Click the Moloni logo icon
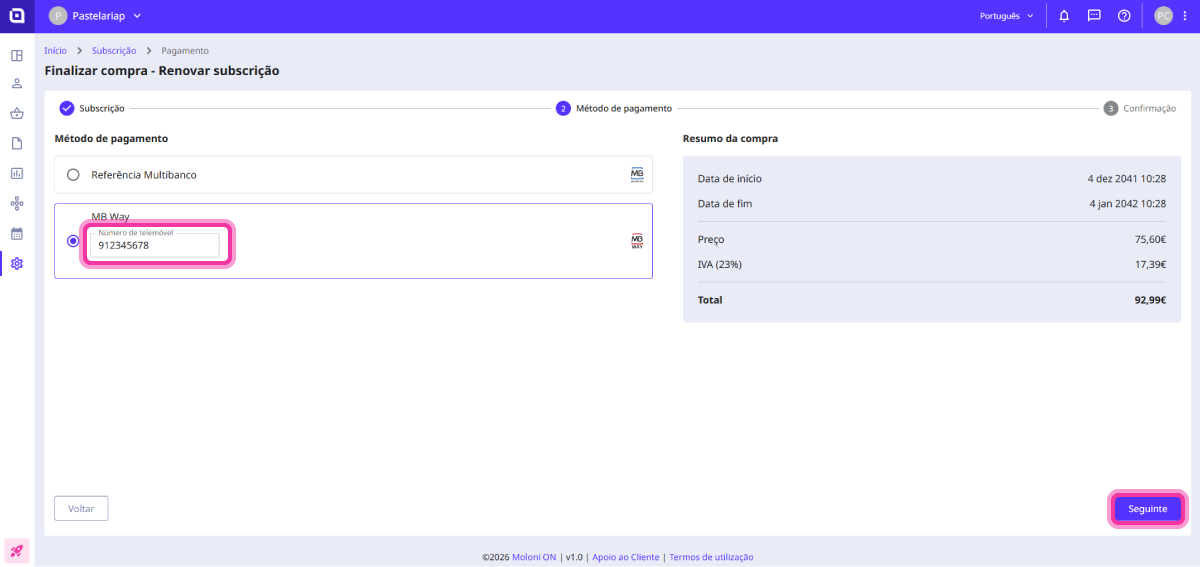 (x=17, y=16)
